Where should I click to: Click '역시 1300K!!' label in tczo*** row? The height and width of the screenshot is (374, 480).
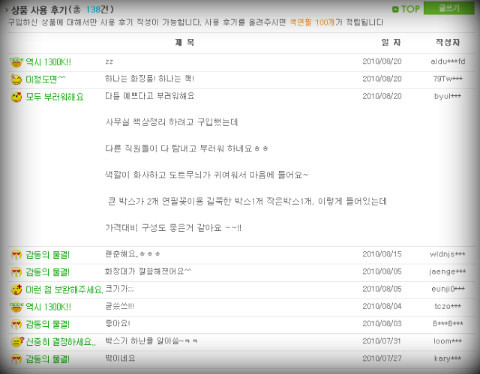coord(48,307)
